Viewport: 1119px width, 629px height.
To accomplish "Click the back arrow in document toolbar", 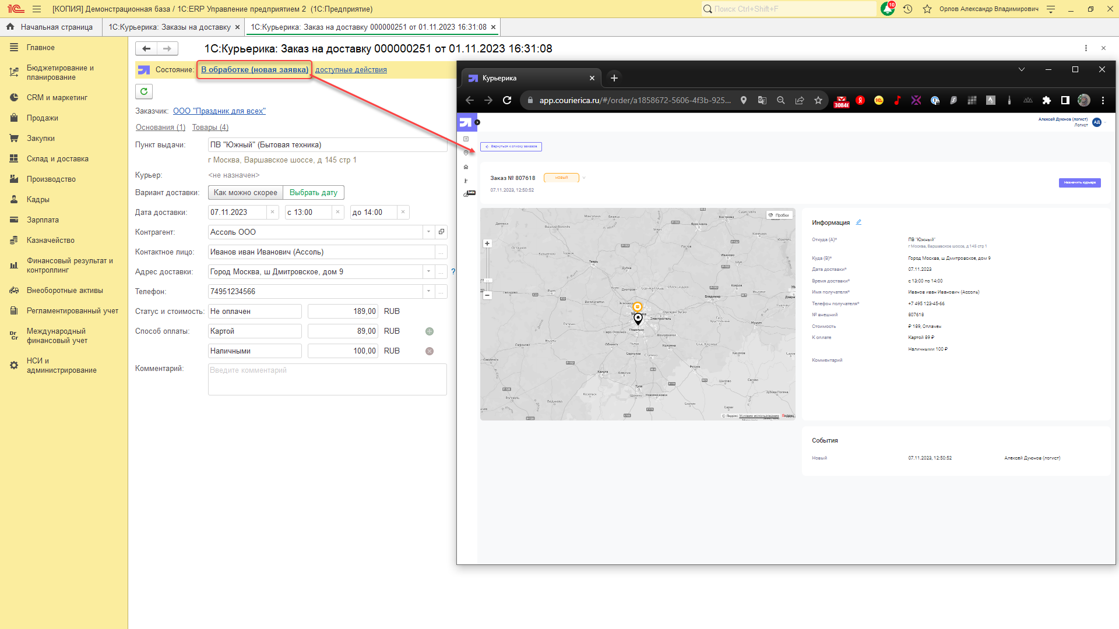I will pyautogui.click(x=146, y=48).
